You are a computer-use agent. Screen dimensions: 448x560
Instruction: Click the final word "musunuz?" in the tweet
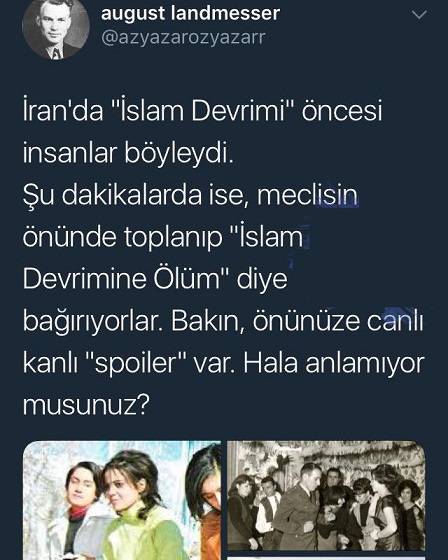pyautogui.click(x=85, y=405)
